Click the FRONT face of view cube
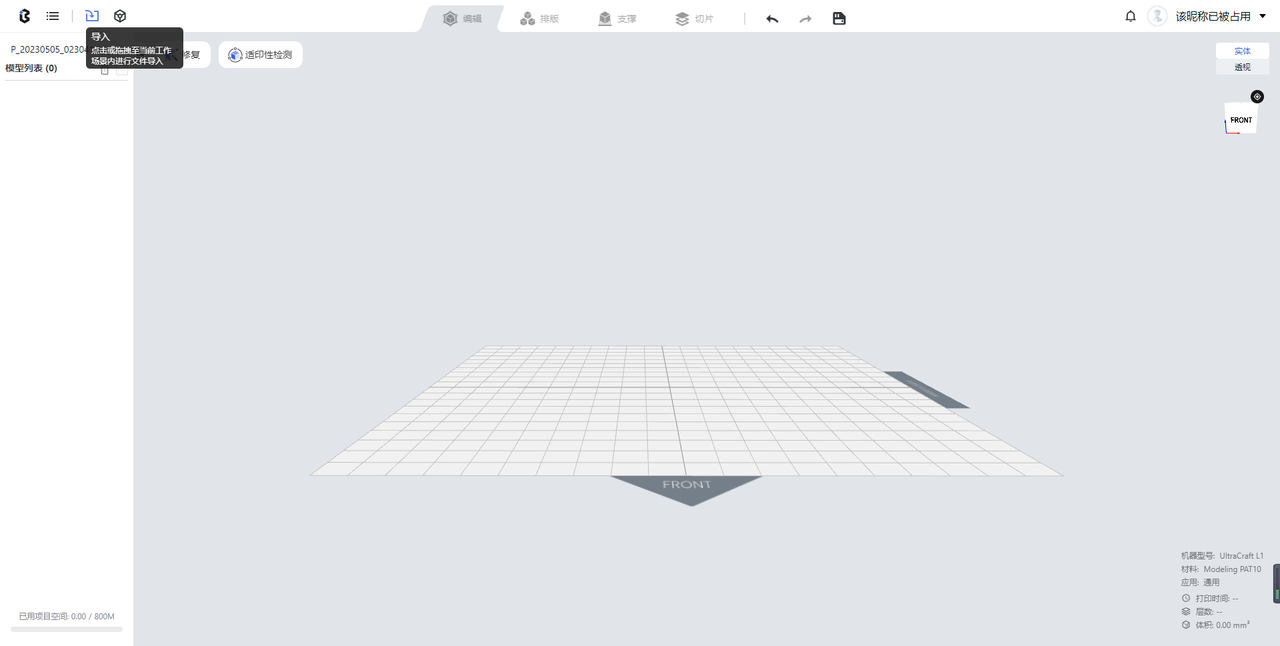Viewport: 1280px width, 646px height. point(1241,119)
